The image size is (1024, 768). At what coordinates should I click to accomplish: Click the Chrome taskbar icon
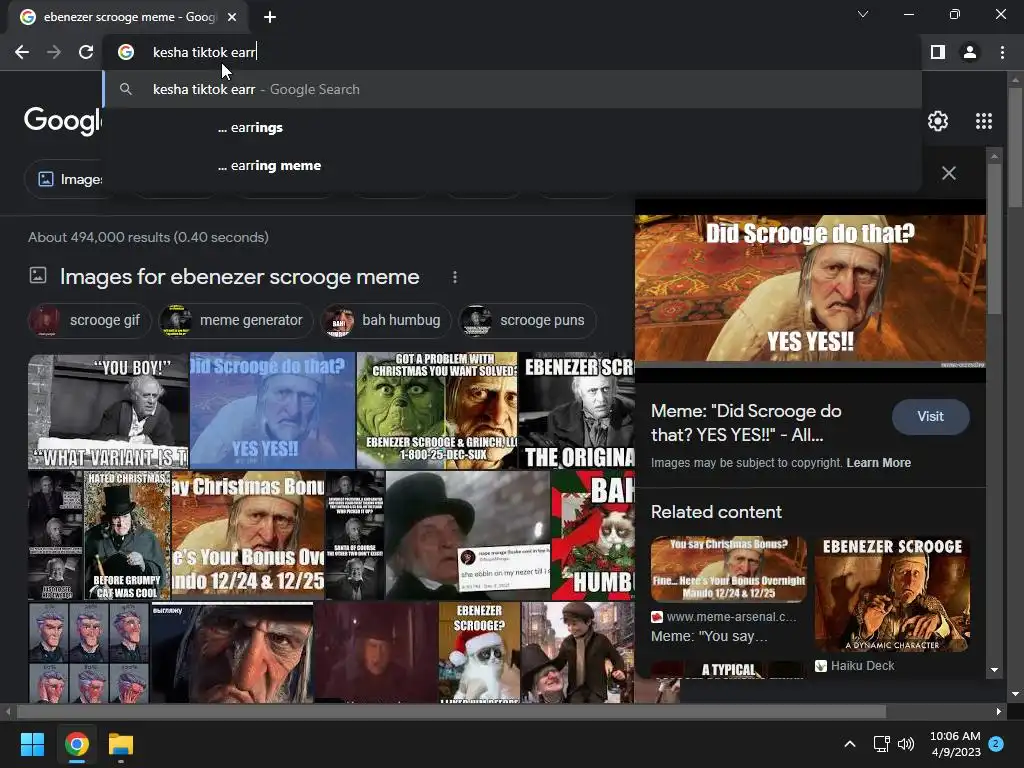tap(76, 744)
